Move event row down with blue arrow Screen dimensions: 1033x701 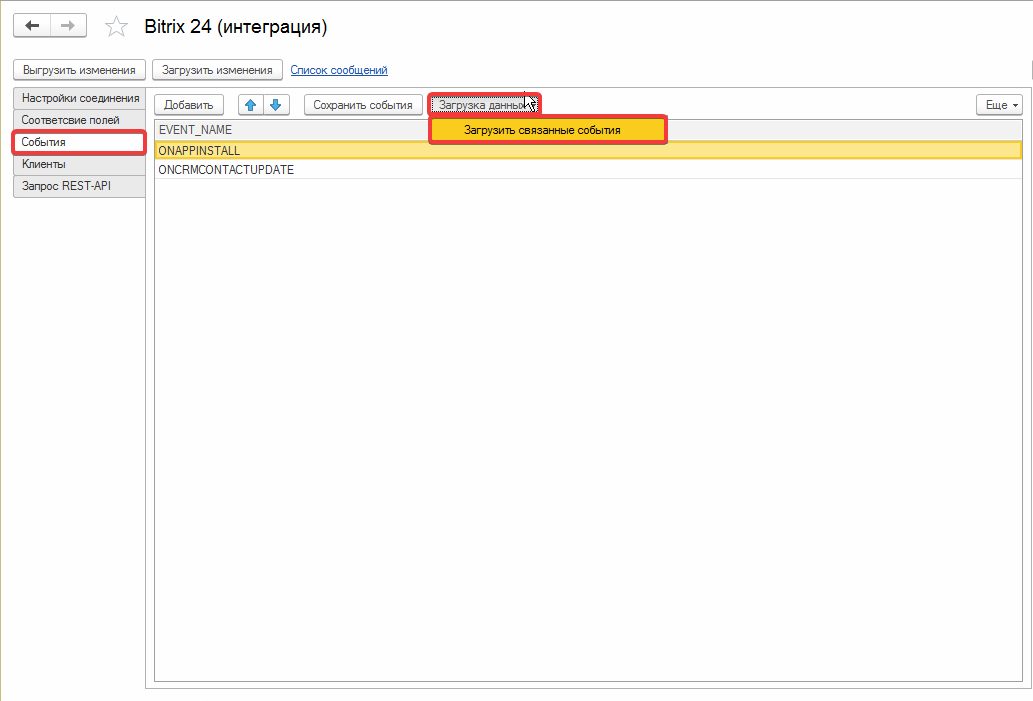276,105
